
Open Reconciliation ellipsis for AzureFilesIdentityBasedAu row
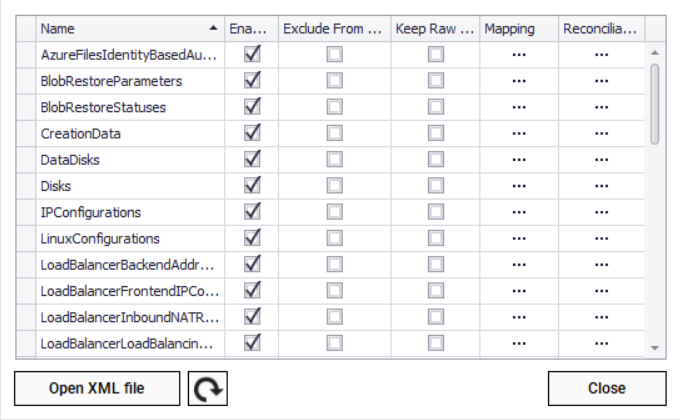pos(601,55)
